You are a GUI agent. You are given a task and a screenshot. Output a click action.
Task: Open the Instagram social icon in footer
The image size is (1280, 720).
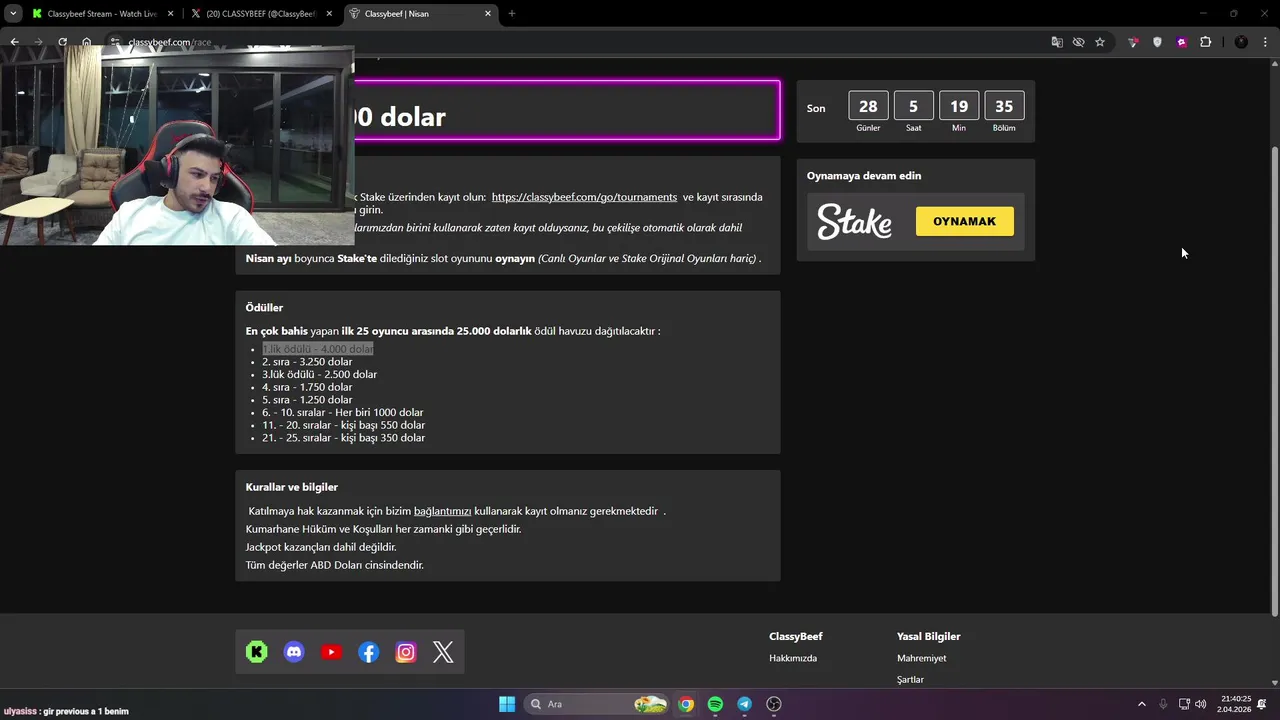406,652
